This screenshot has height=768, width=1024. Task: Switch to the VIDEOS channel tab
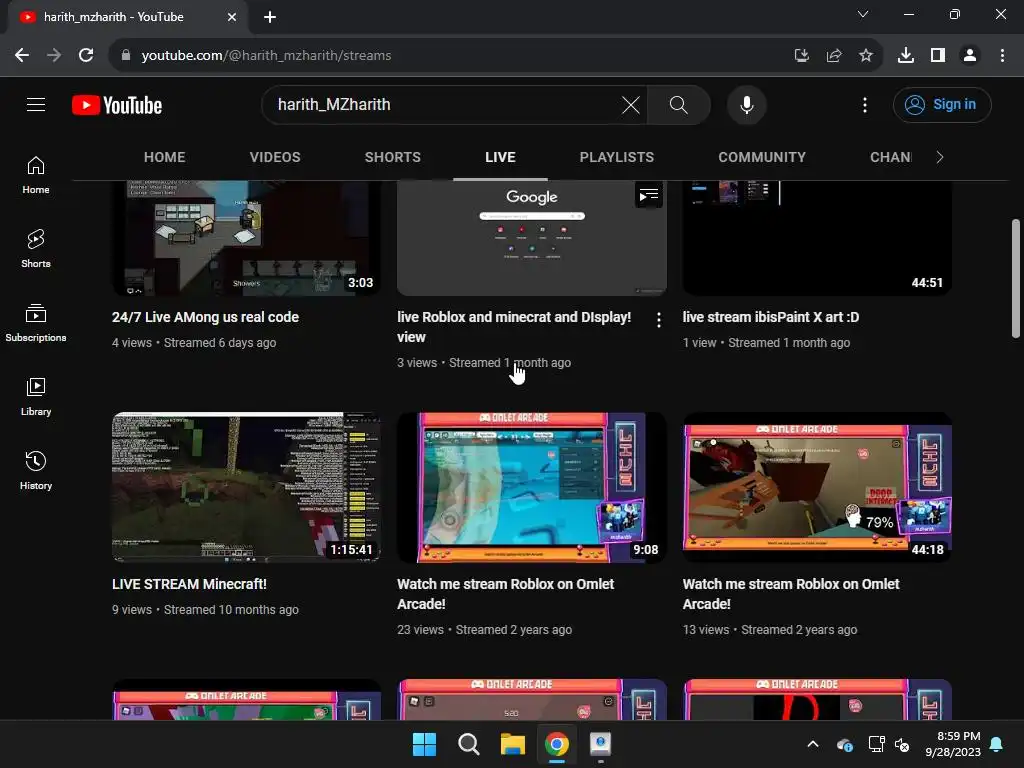(x=275, y=157)
